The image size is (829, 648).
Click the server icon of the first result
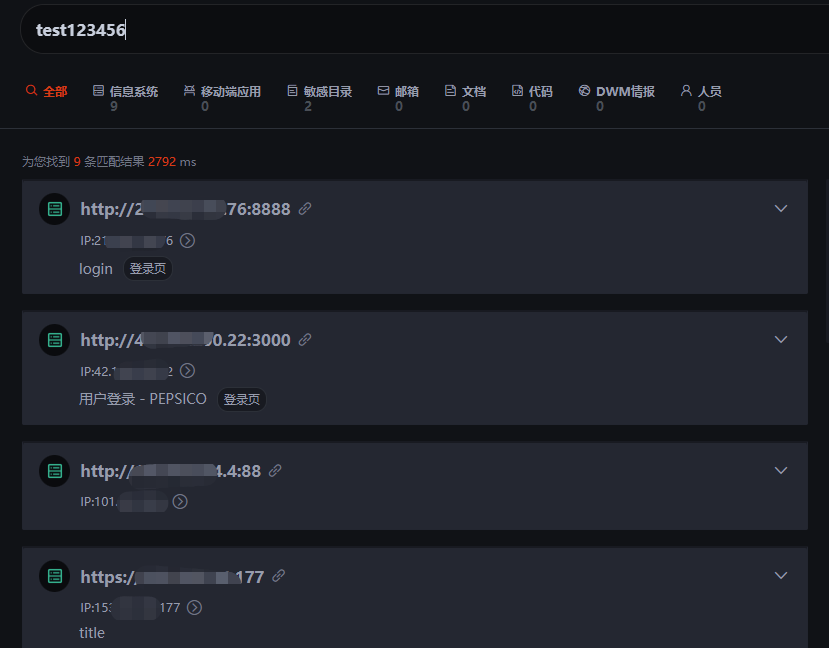tap(54, 209)
